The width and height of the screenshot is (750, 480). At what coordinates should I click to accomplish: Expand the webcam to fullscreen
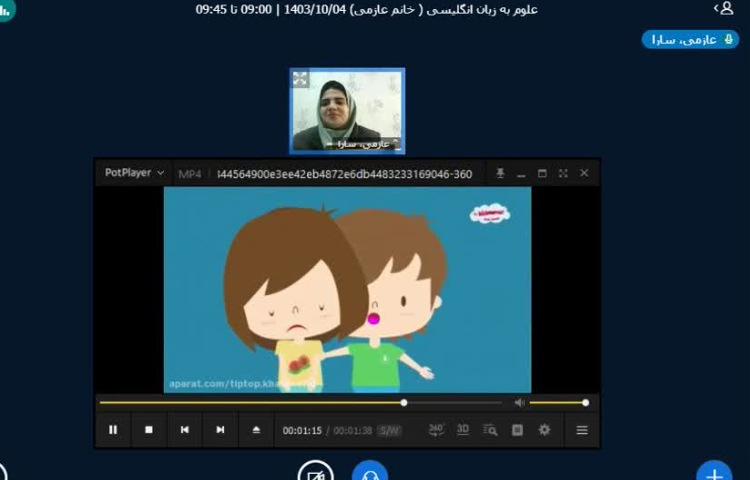click(x=300, y=79)
